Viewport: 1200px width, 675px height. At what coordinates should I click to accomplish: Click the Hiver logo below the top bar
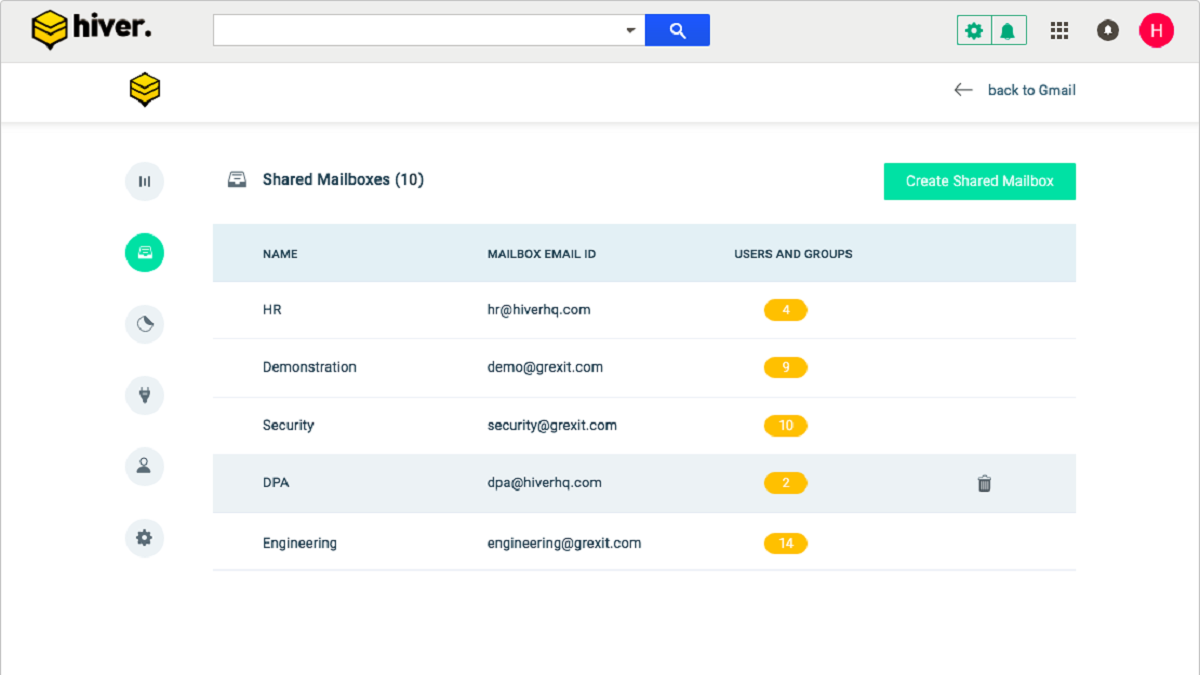[x=144, y=89]
